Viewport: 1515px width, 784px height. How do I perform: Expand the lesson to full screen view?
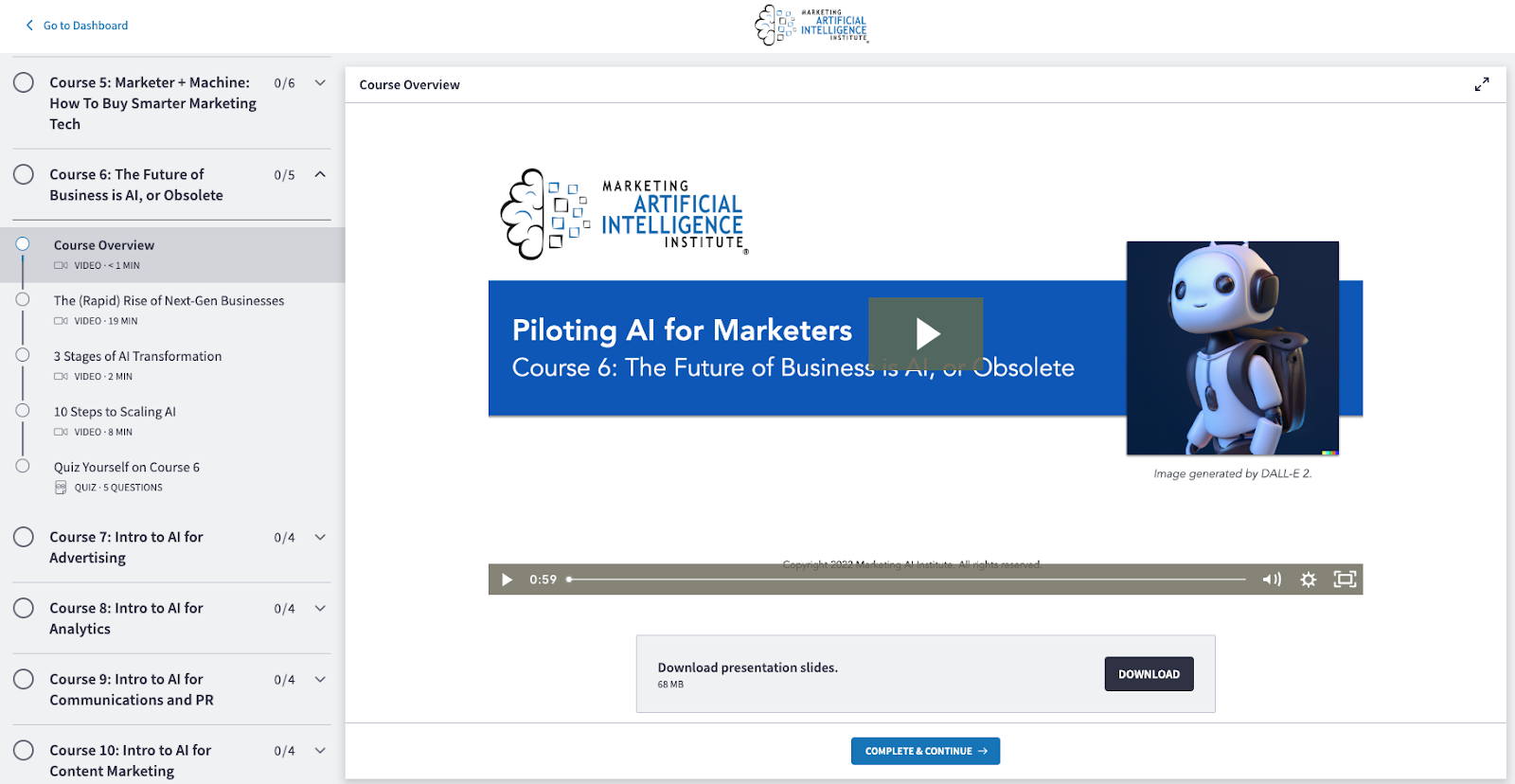coord(1482,84)
